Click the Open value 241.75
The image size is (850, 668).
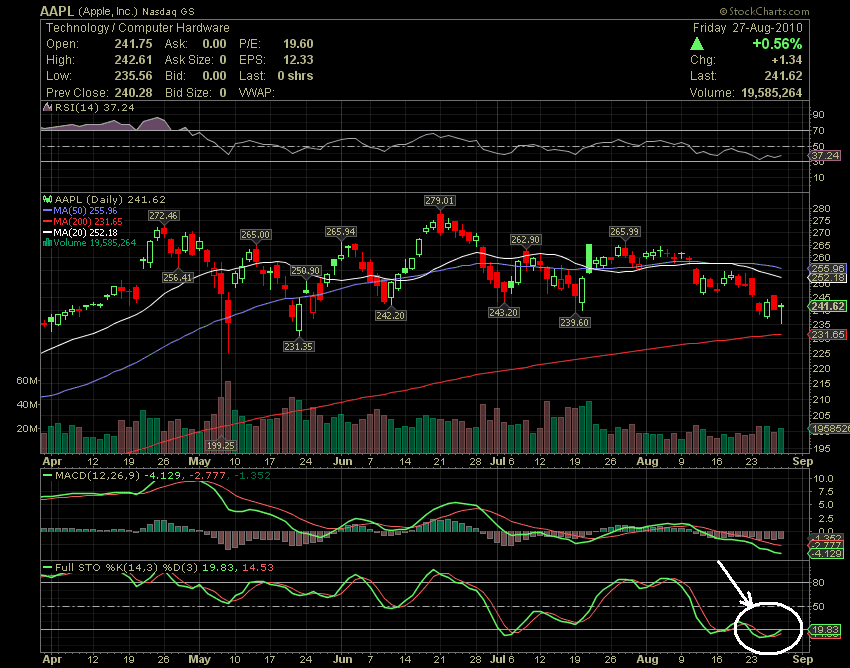pos(133,44)
